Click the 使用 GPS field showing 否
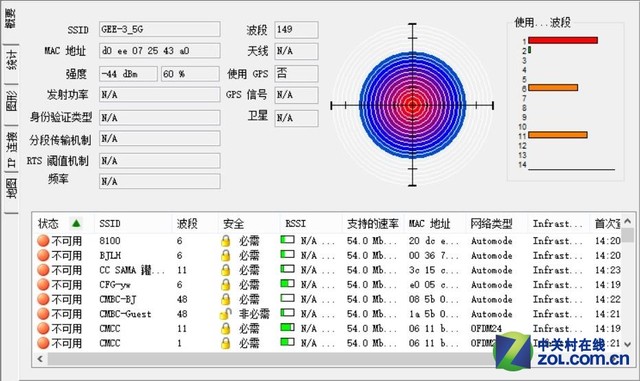This screenshot has height=381, width=640. [296, 74]
